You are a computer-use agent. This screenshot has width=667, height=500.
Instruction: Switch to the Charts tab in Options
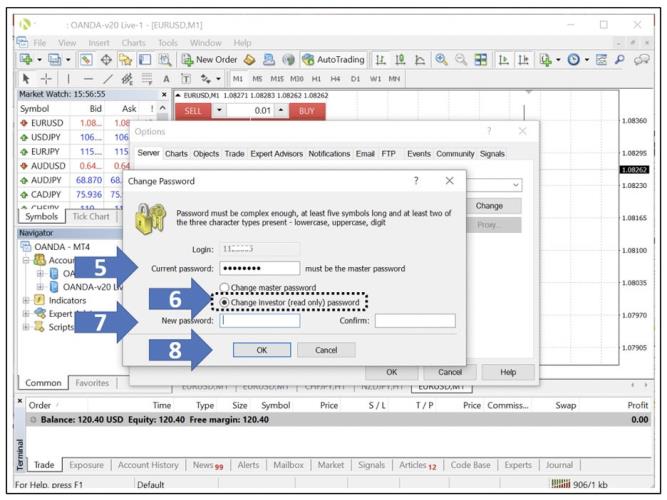click(176, 154)
